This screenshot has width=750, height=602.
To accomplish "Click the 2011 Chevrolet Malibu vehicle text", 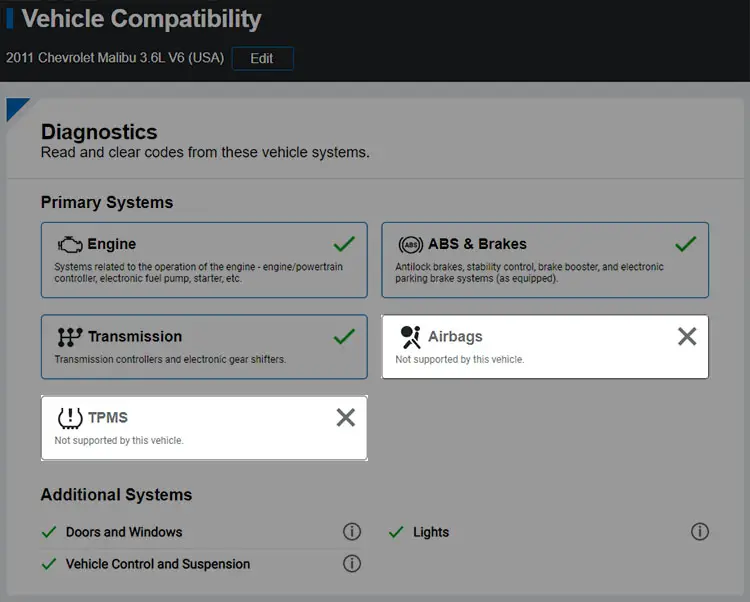I will point(115,58).
